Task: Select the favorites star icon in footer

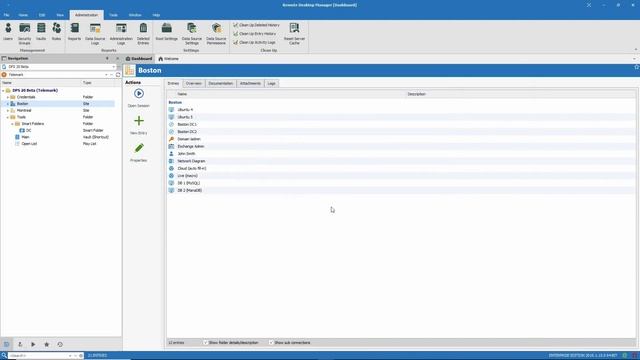Action: click(47, 344)
